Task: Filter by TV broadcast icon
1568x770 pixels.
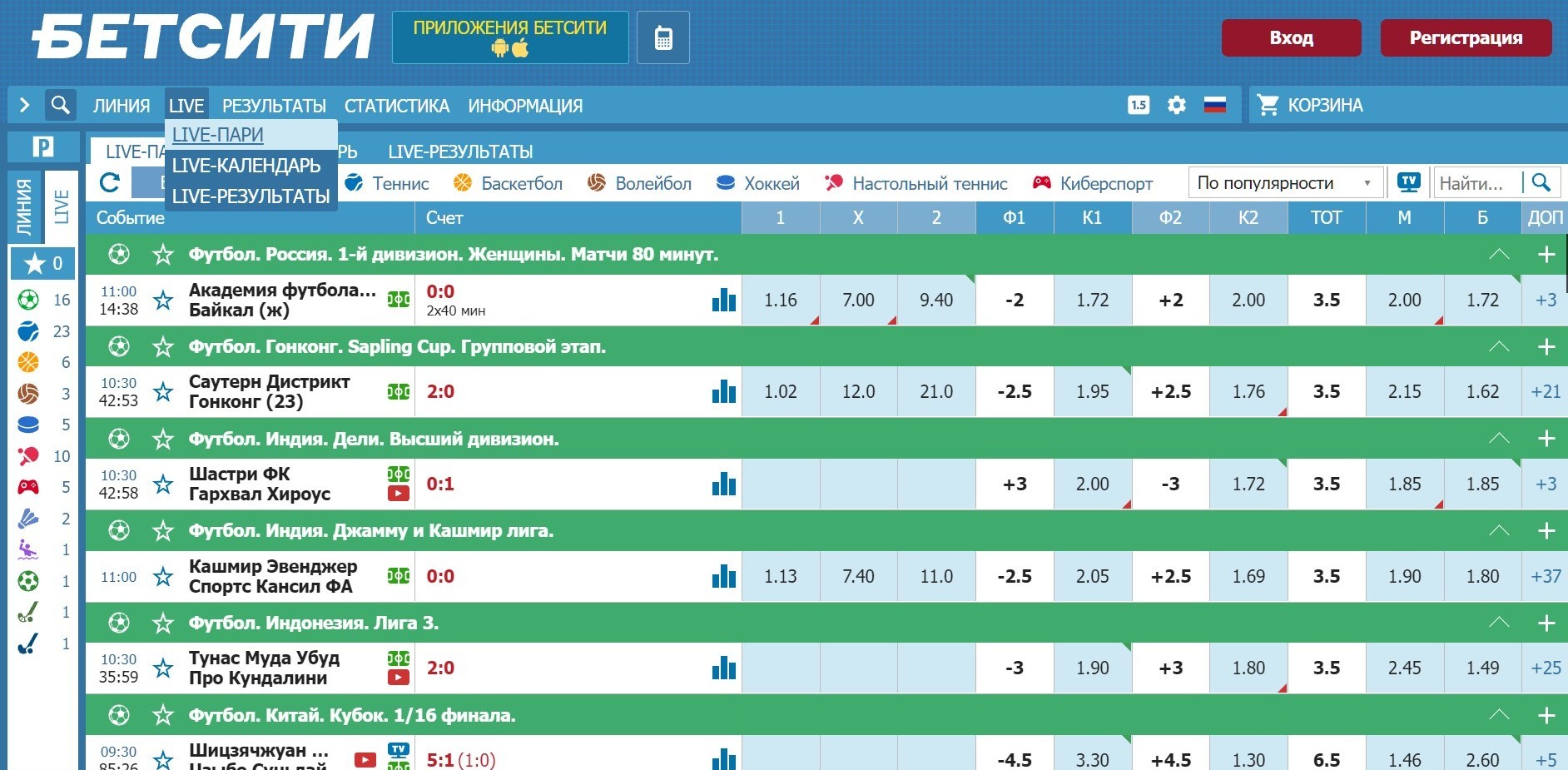Action: [x=1409, y=182]
